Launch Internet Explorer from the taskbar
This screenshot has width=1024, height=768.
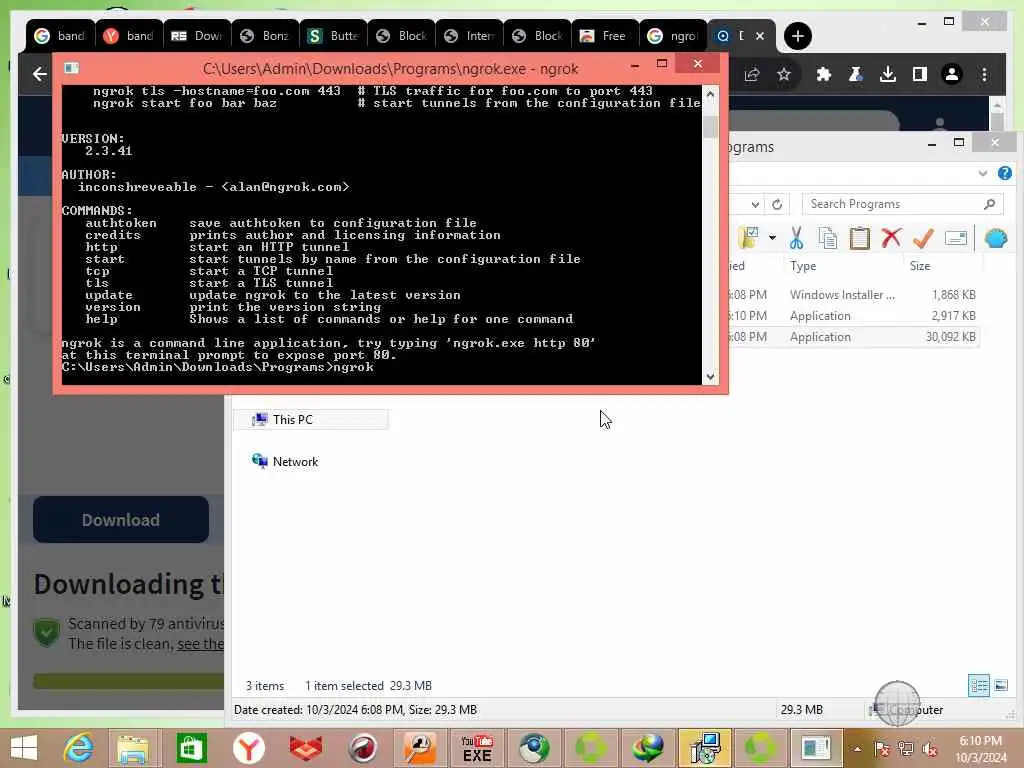78,748
